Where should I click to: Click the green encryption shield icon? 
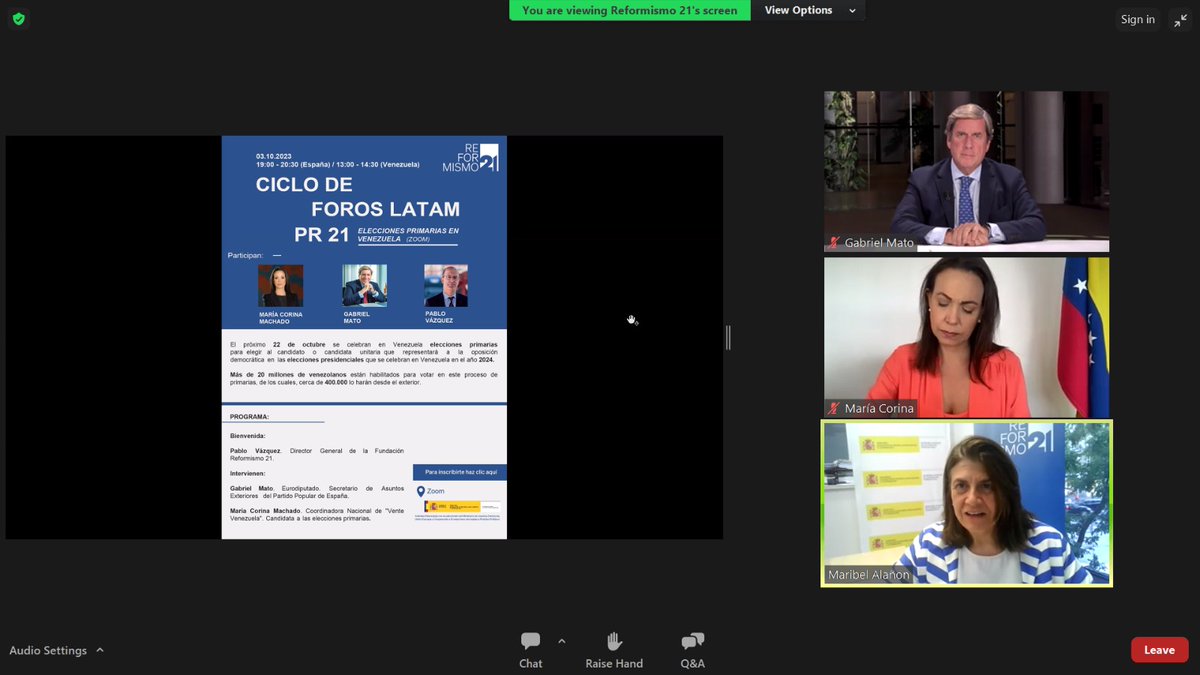[x=18, y=19]
